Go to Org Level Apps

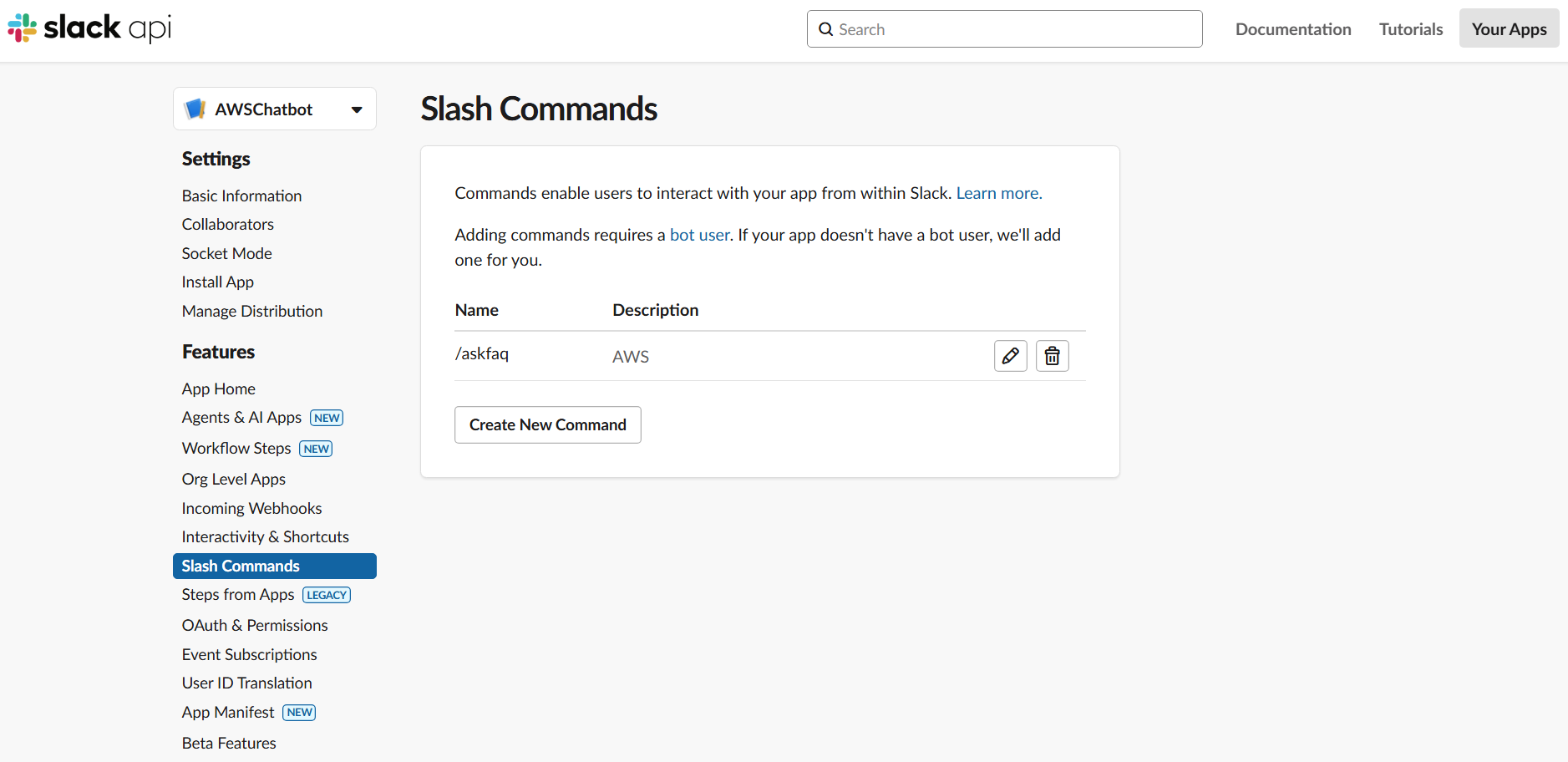(x=234, y=479)
